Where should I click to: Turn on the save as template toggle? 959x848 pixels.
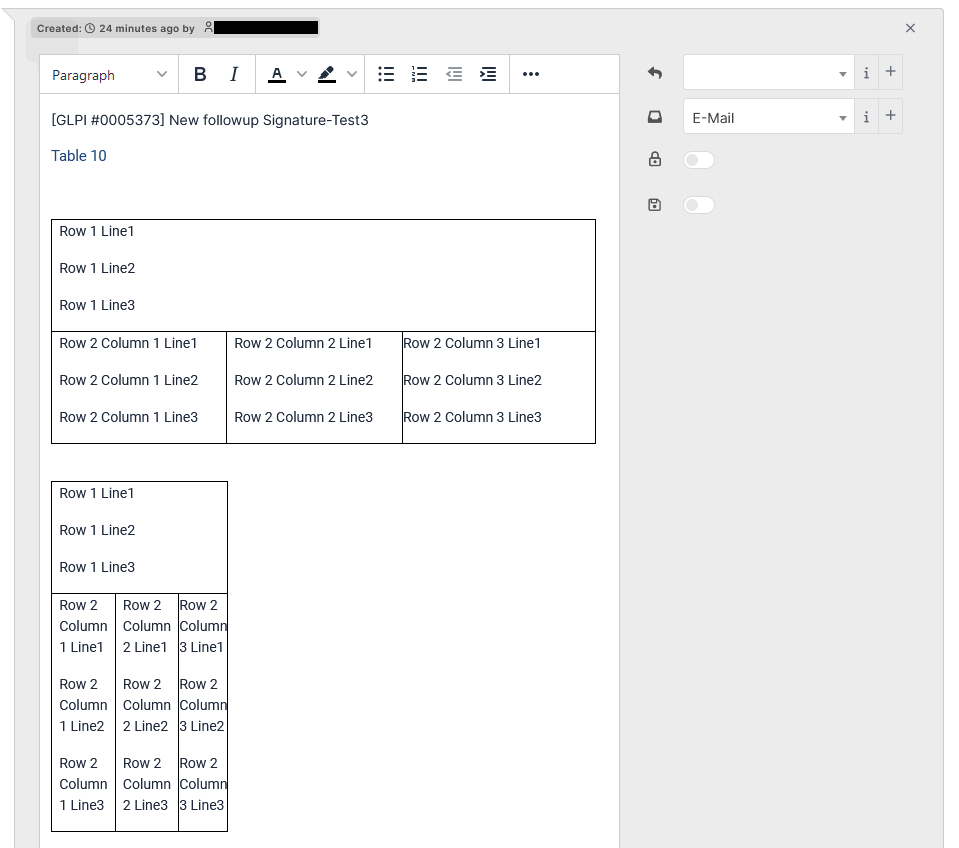(x=698, y=205)
